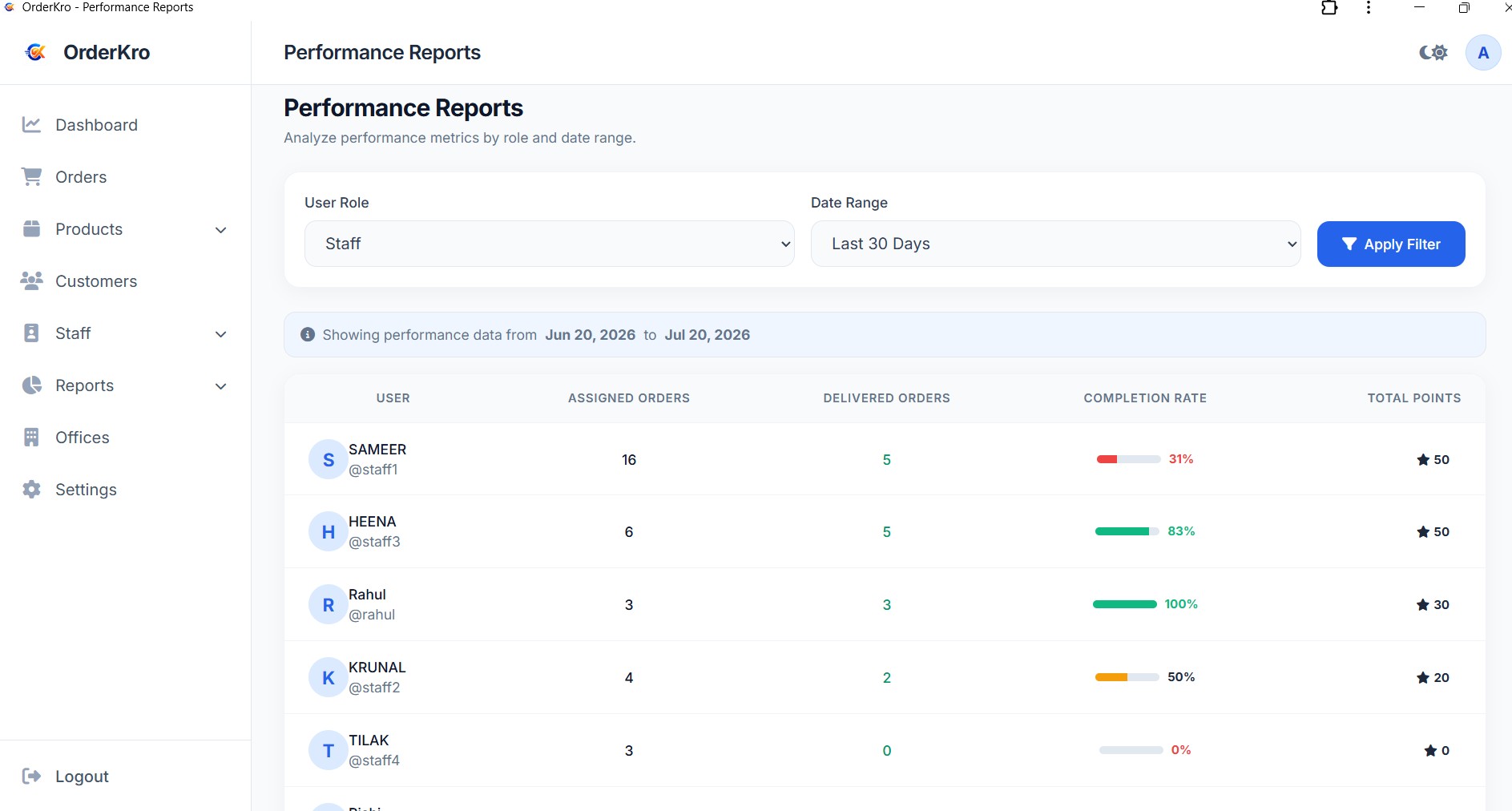Click the User Role field label
The image size is (1512, 811).
tap(337, 203)
